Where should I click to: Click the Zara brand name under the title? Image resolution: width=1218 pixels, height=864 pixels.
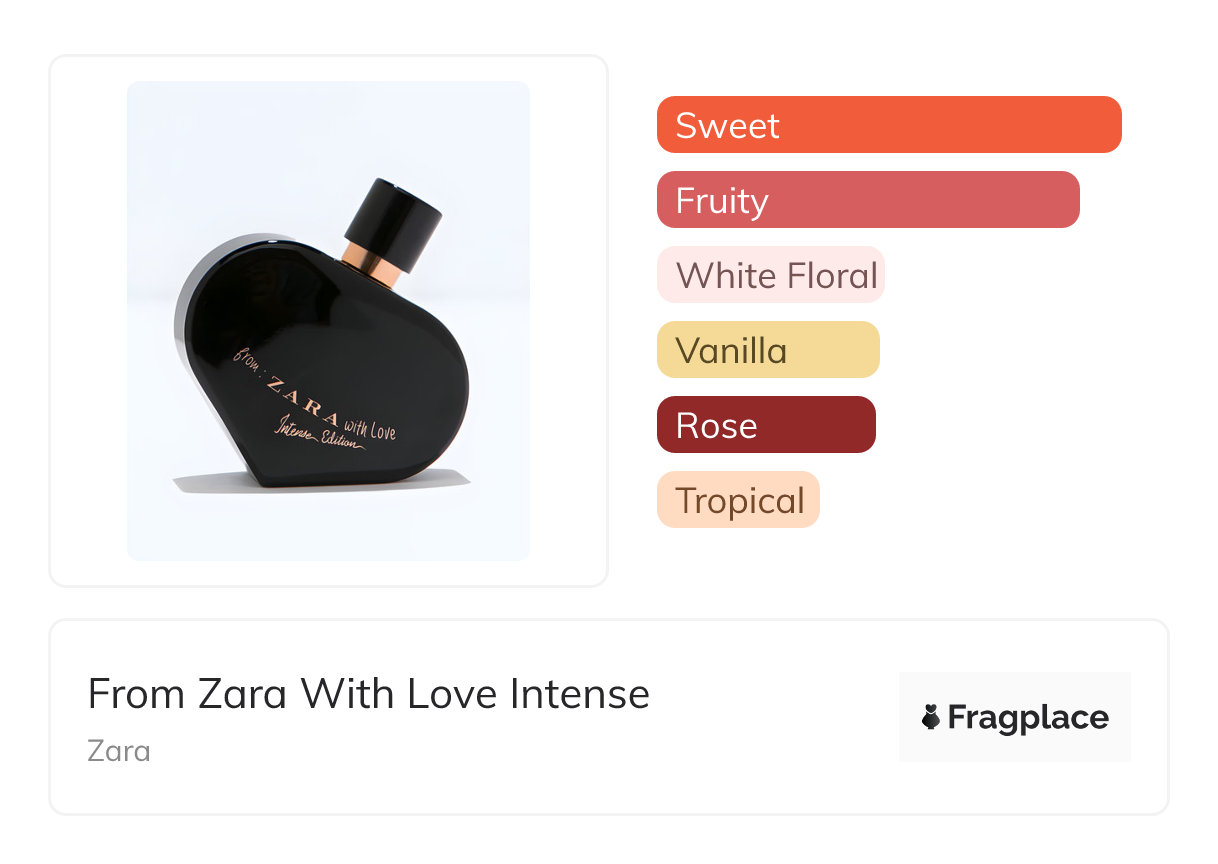pyautogui.click(x=119, y=750)
